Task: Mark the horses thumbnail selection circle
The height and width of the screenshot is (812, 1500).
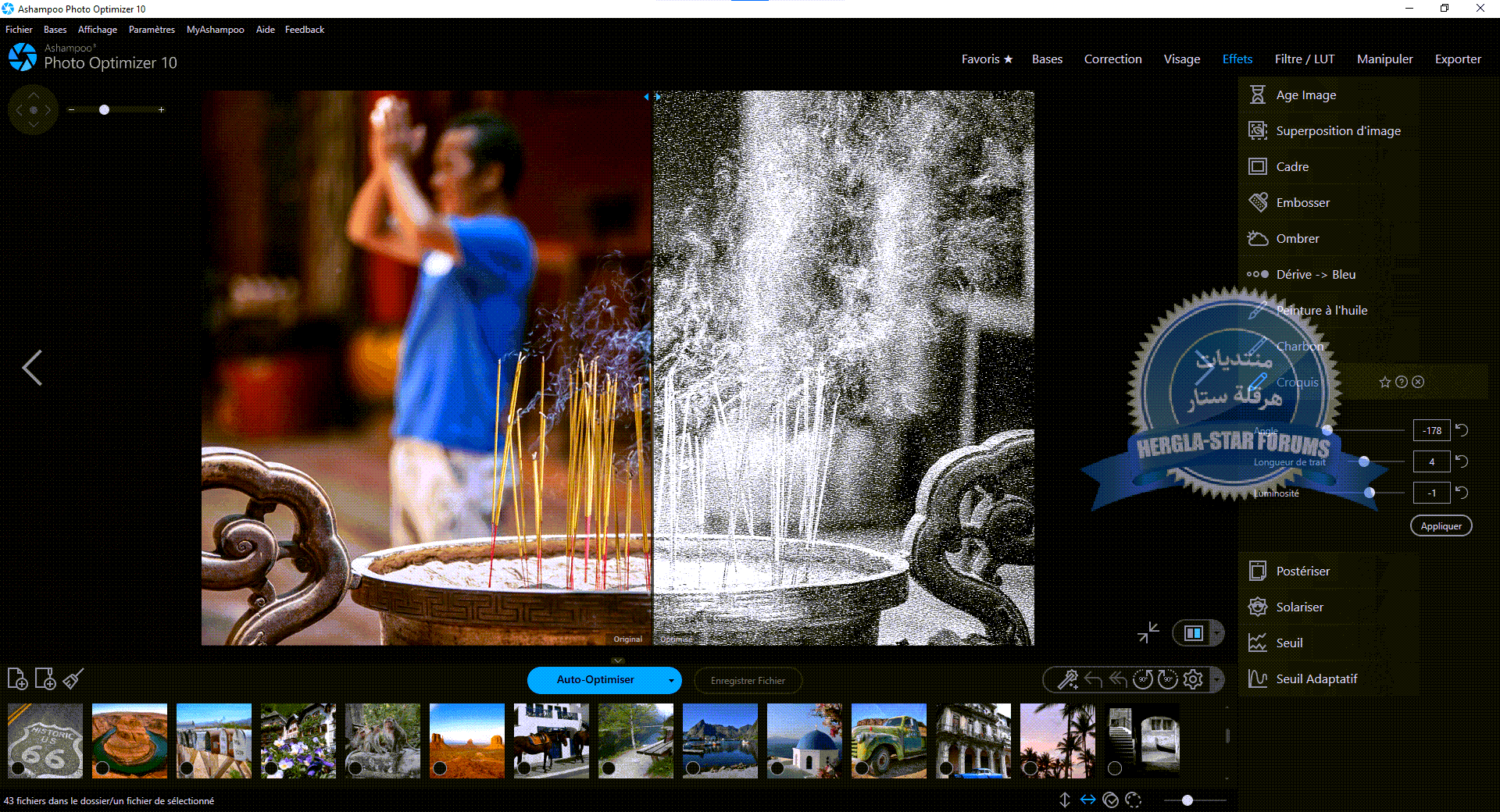Action: [x=524, y=768]
